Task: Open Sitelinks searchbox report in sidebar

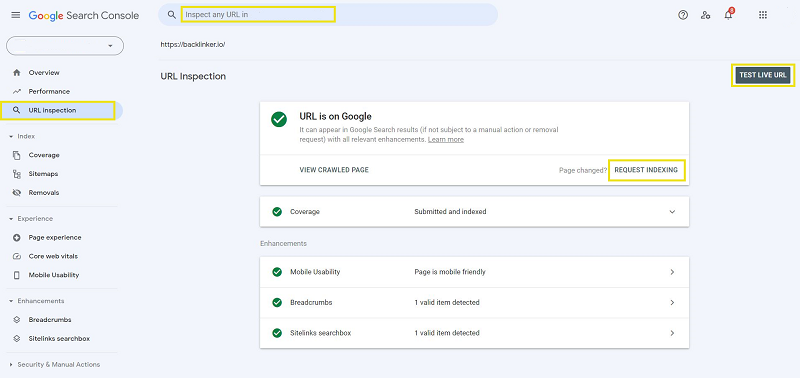Action: coord(59,338)
